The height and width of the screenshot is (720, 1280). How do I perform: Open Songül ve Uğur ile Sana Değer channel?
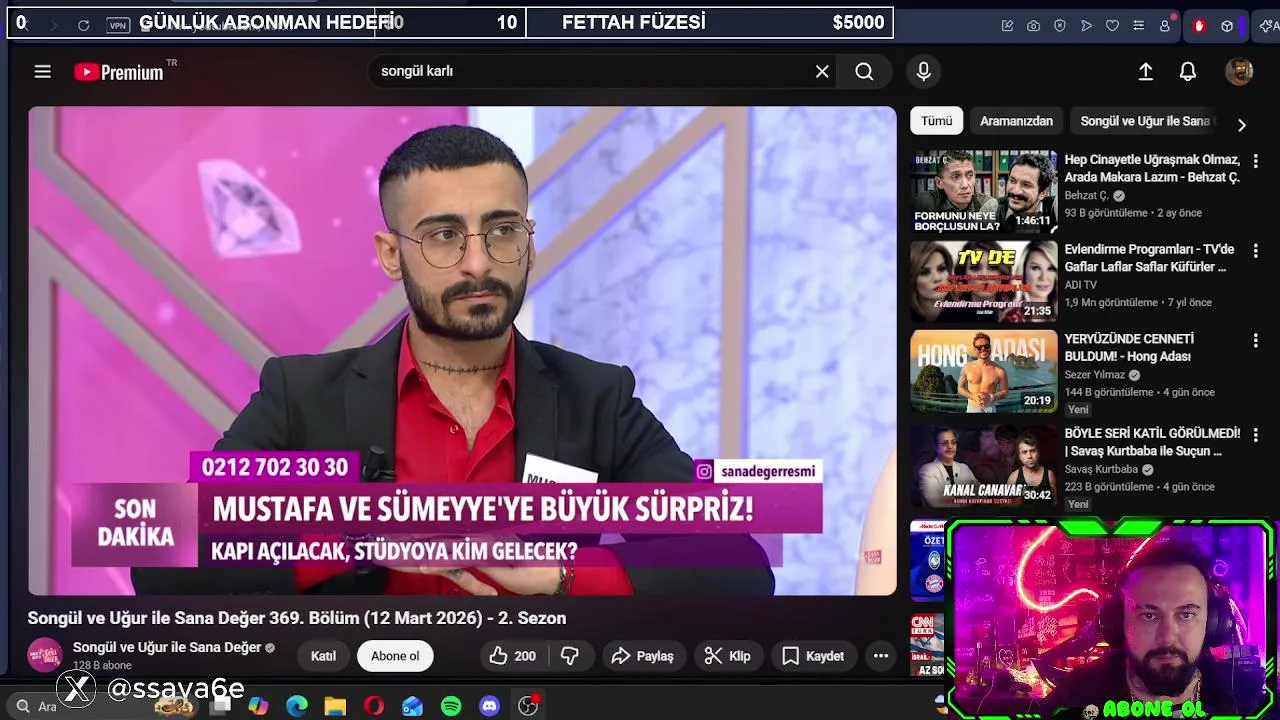[167, 647]
